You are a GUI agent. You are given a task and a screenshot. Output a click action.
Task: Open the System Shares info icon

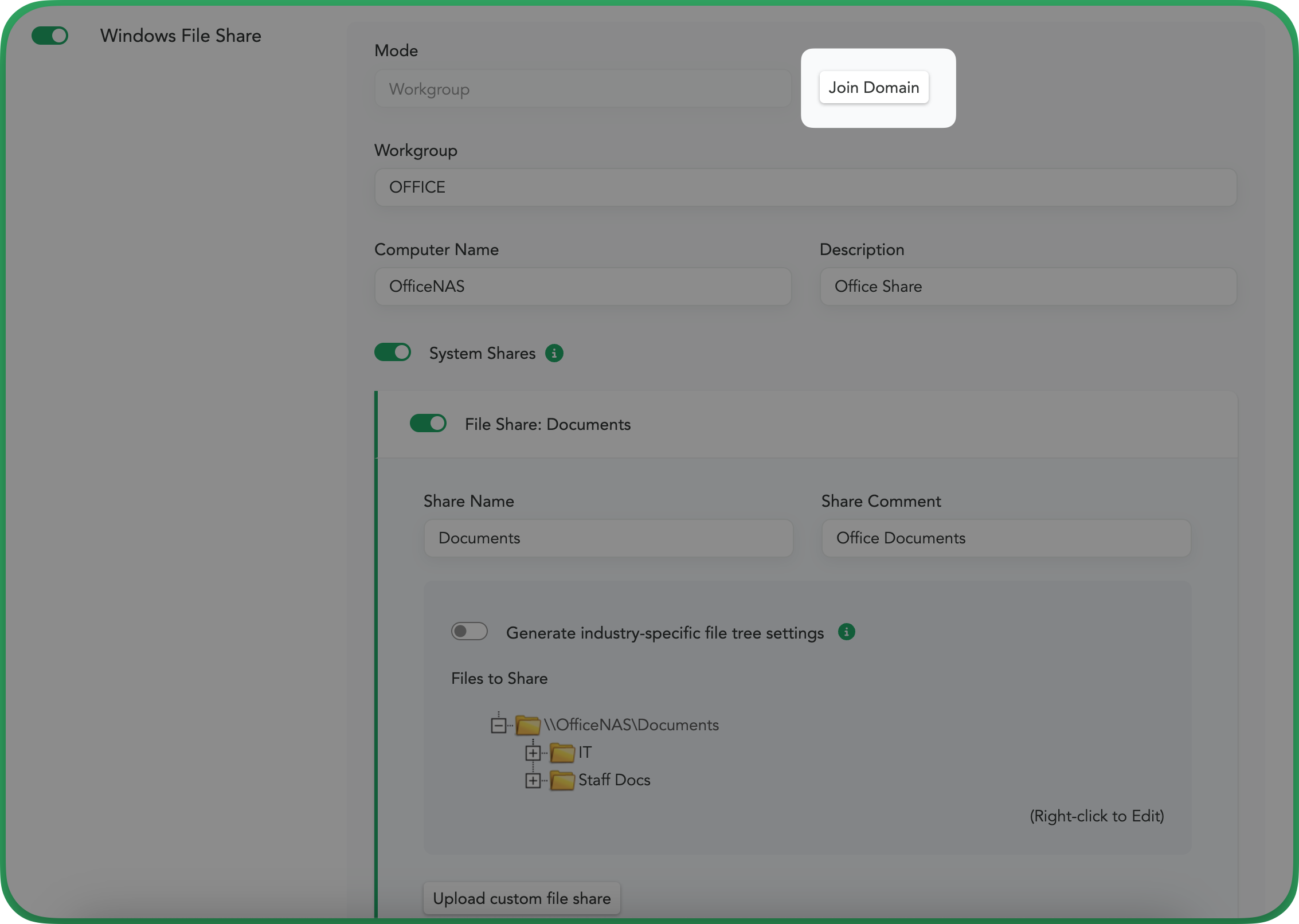point(554,353)
